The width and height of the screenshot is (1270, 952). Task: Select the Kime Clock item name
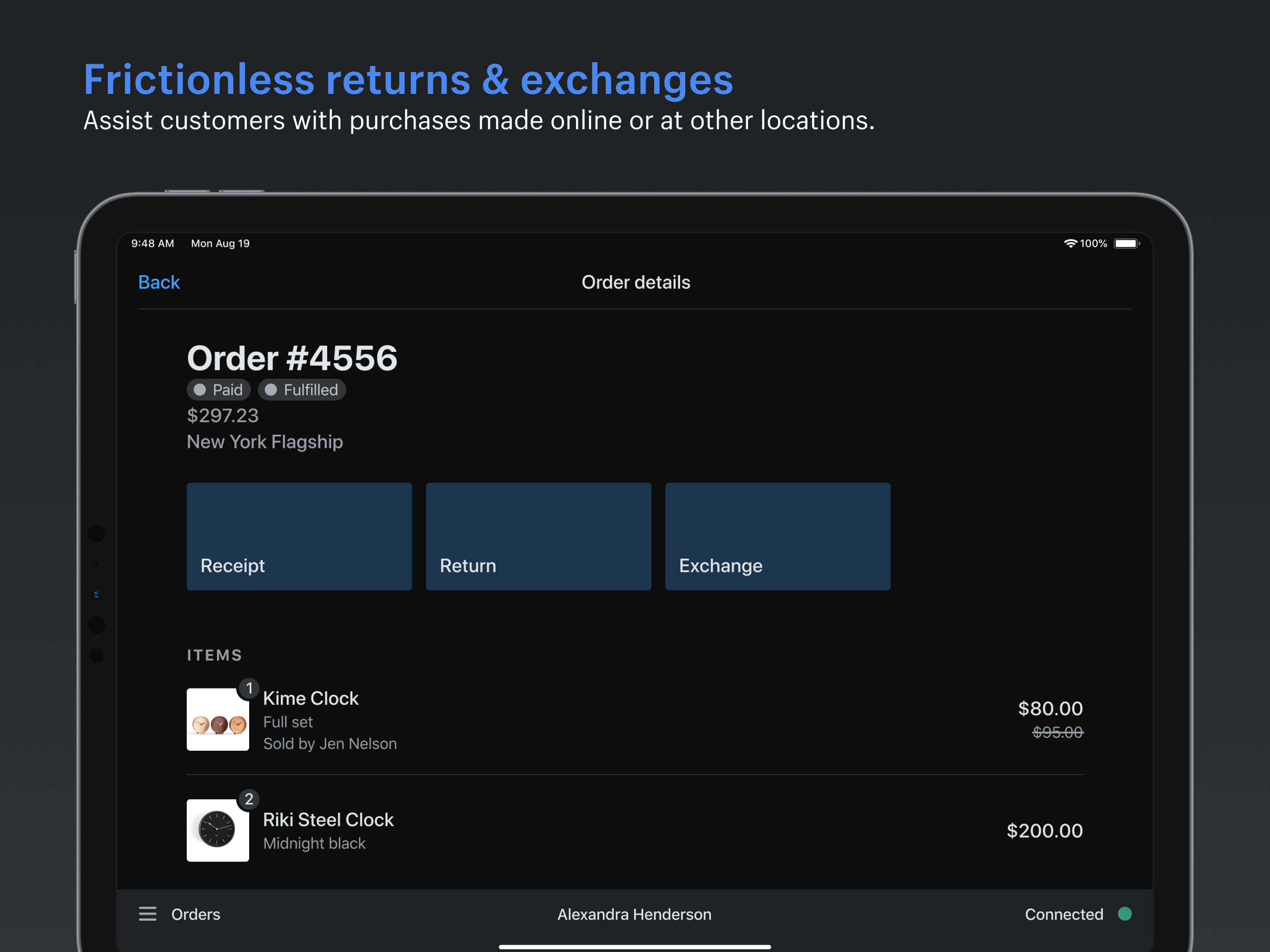pyautogui.click(x=311, y=698)
